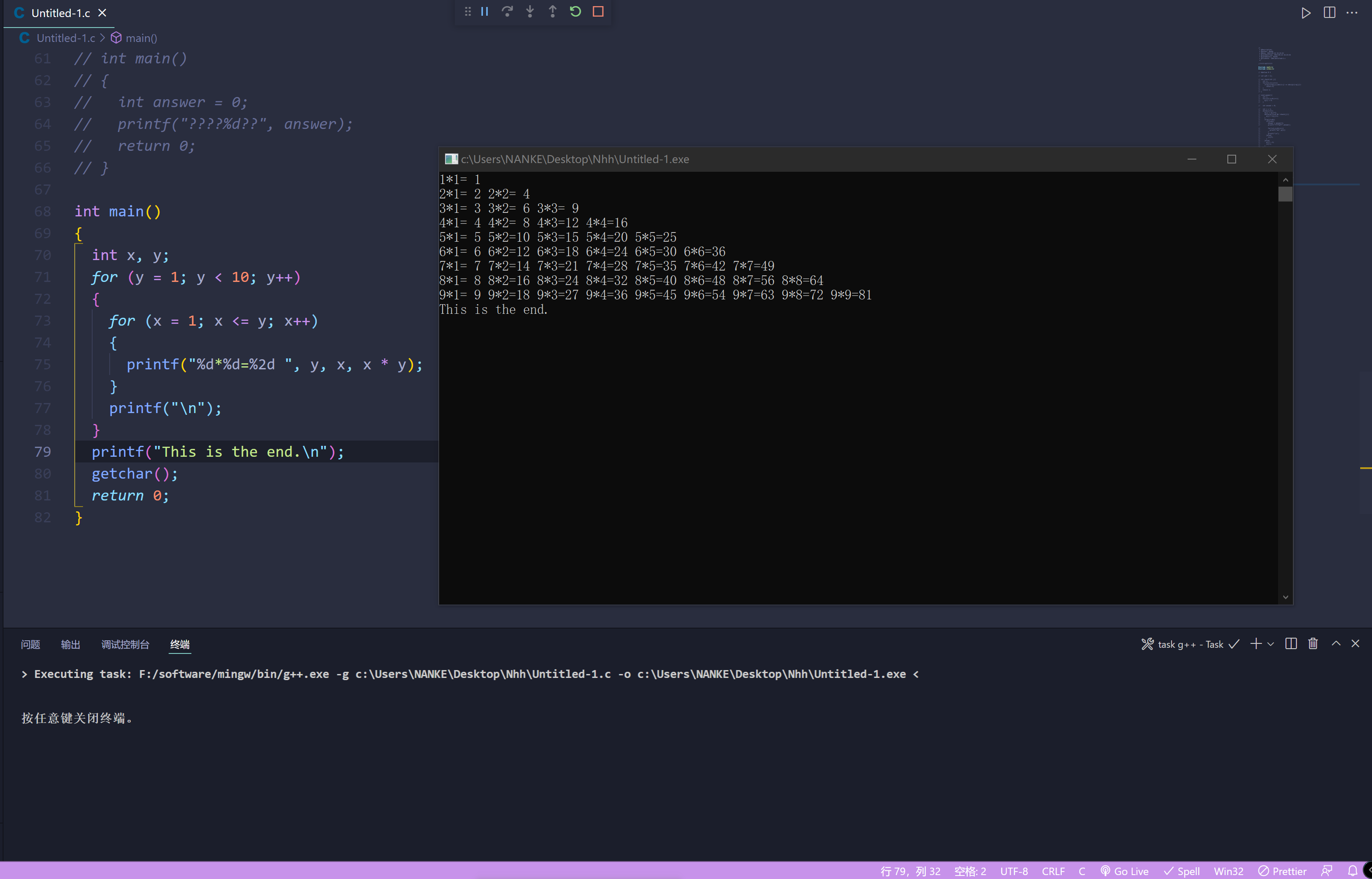
Task: Restart the debugging session
Action: pyautogui.click(x=575, y=11)
